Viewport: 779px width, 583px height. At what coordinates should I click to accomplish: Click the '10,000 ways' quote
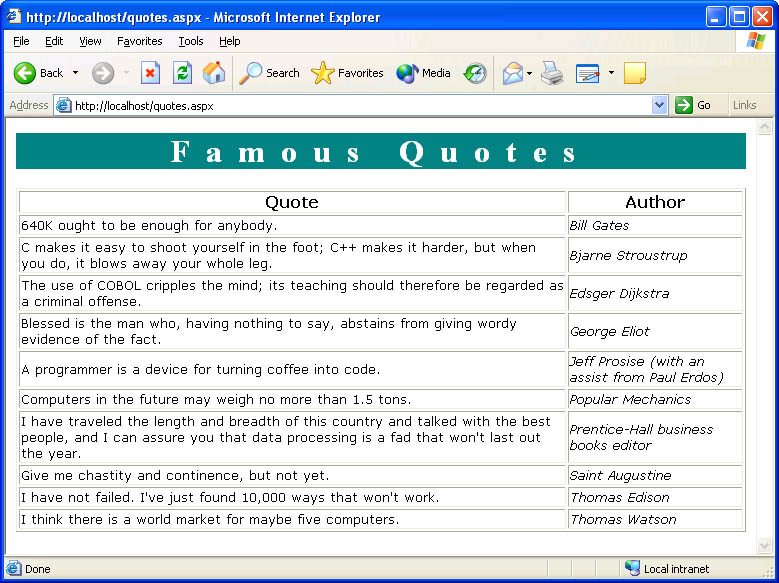230,498
